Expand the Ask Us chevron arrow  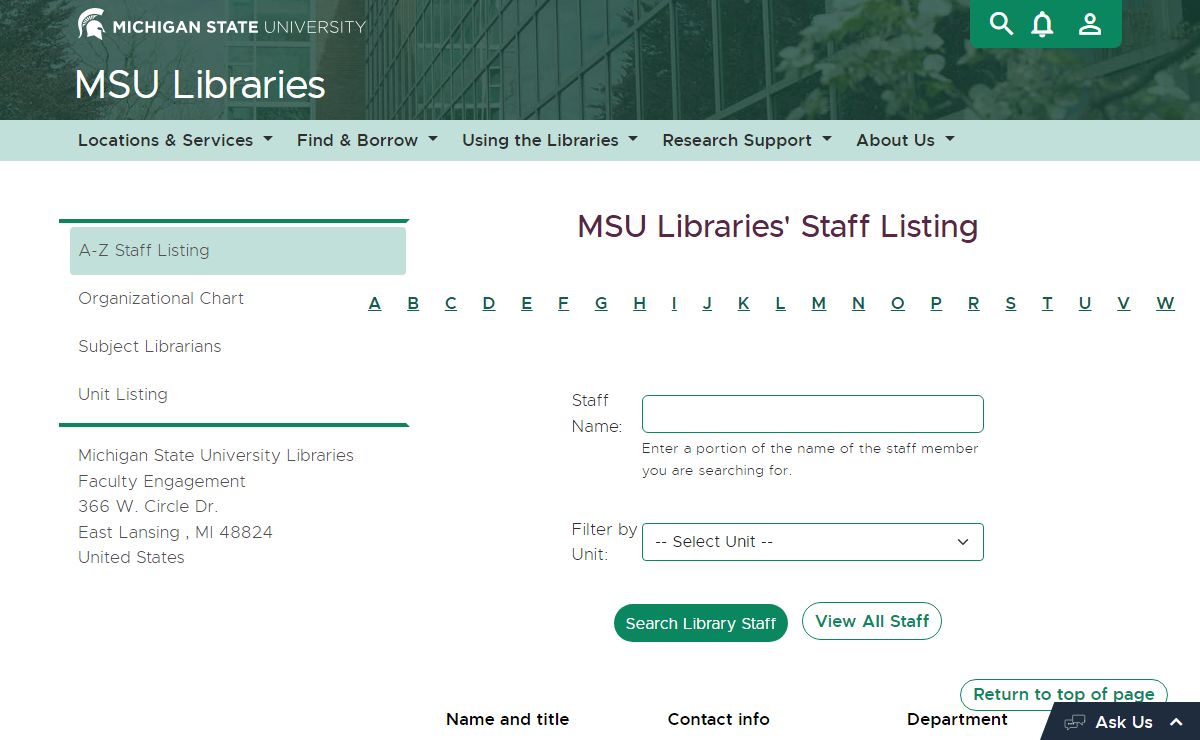pyautogui.click(x=1176, y=722)
